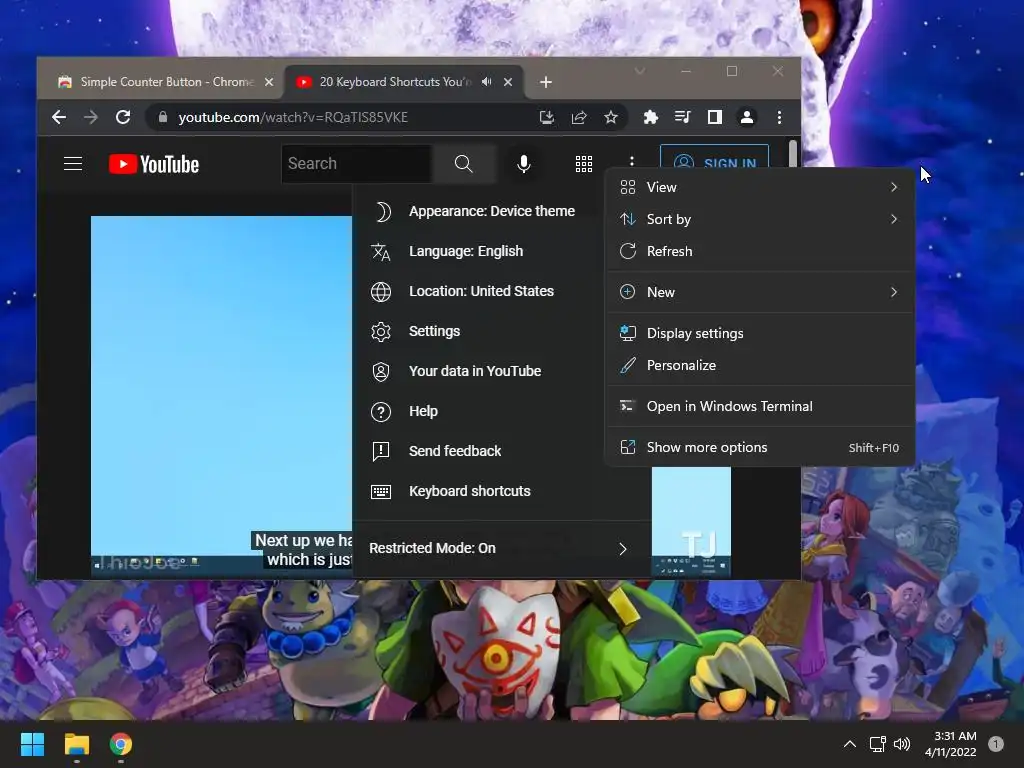Bookmark this tab with the star icon
Viewport: 1024px width, 768px height.
[611, 118]
